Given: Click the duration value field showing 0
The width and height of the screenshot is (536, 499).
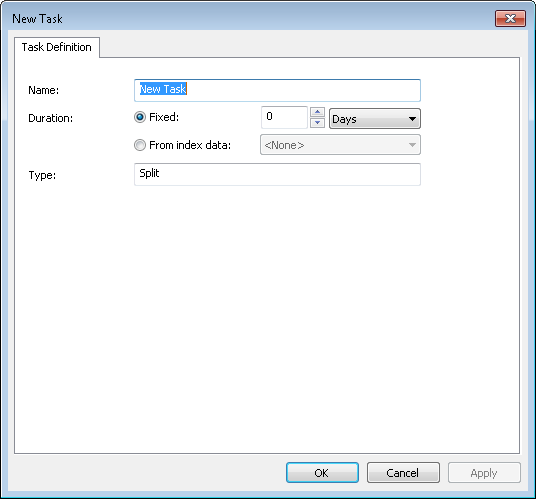Looking at the screenshot, I should (284, 117).
